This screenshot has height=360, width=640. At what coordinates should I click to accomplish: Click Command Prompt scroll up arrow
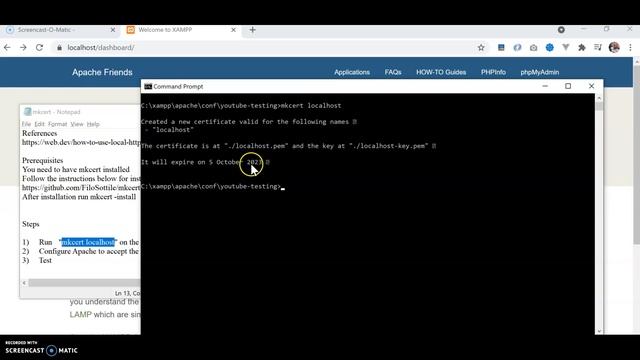(599, 98)
